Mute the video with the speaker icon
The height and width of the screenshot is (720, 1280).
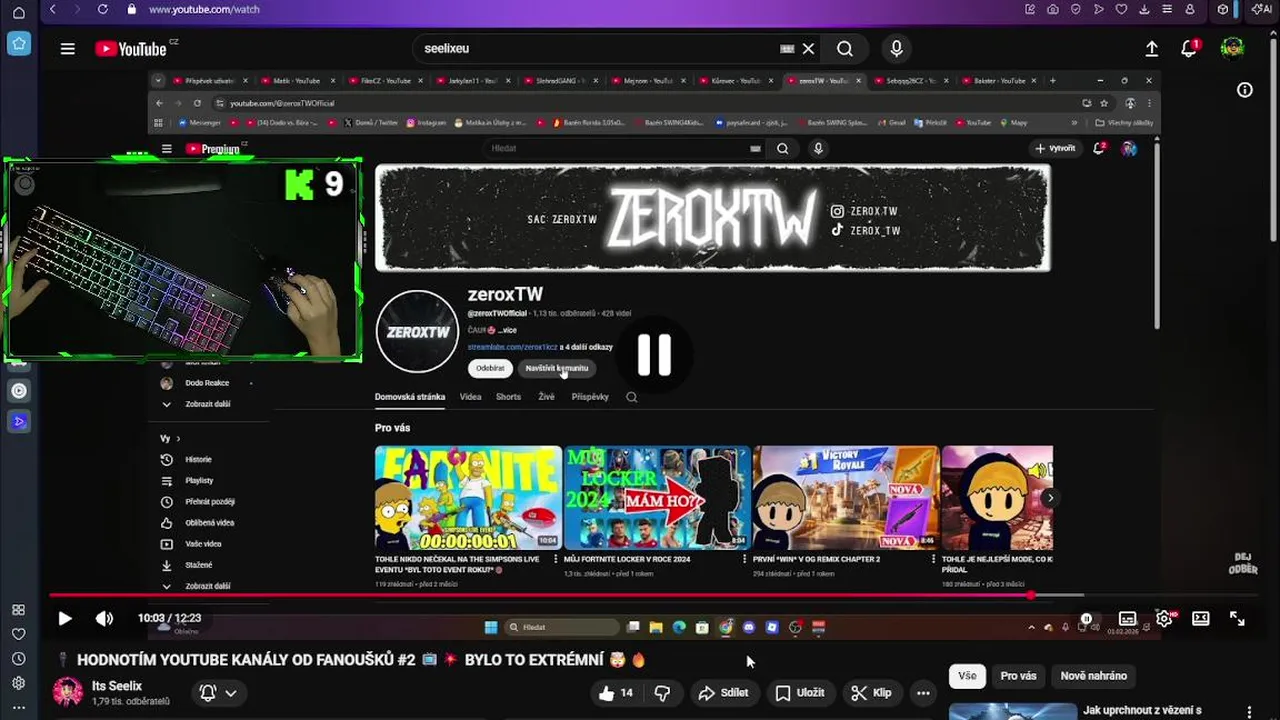tap(104, 619)
